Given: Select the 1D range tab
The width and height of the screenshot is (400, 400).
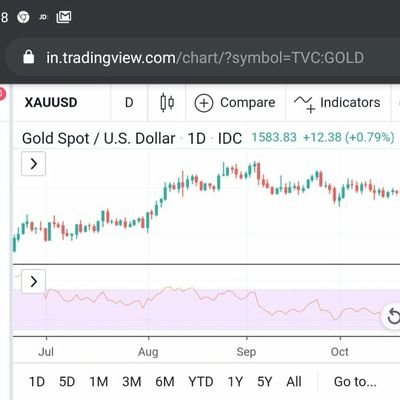Looking at the screenshot, I should (x=37, y=382).
